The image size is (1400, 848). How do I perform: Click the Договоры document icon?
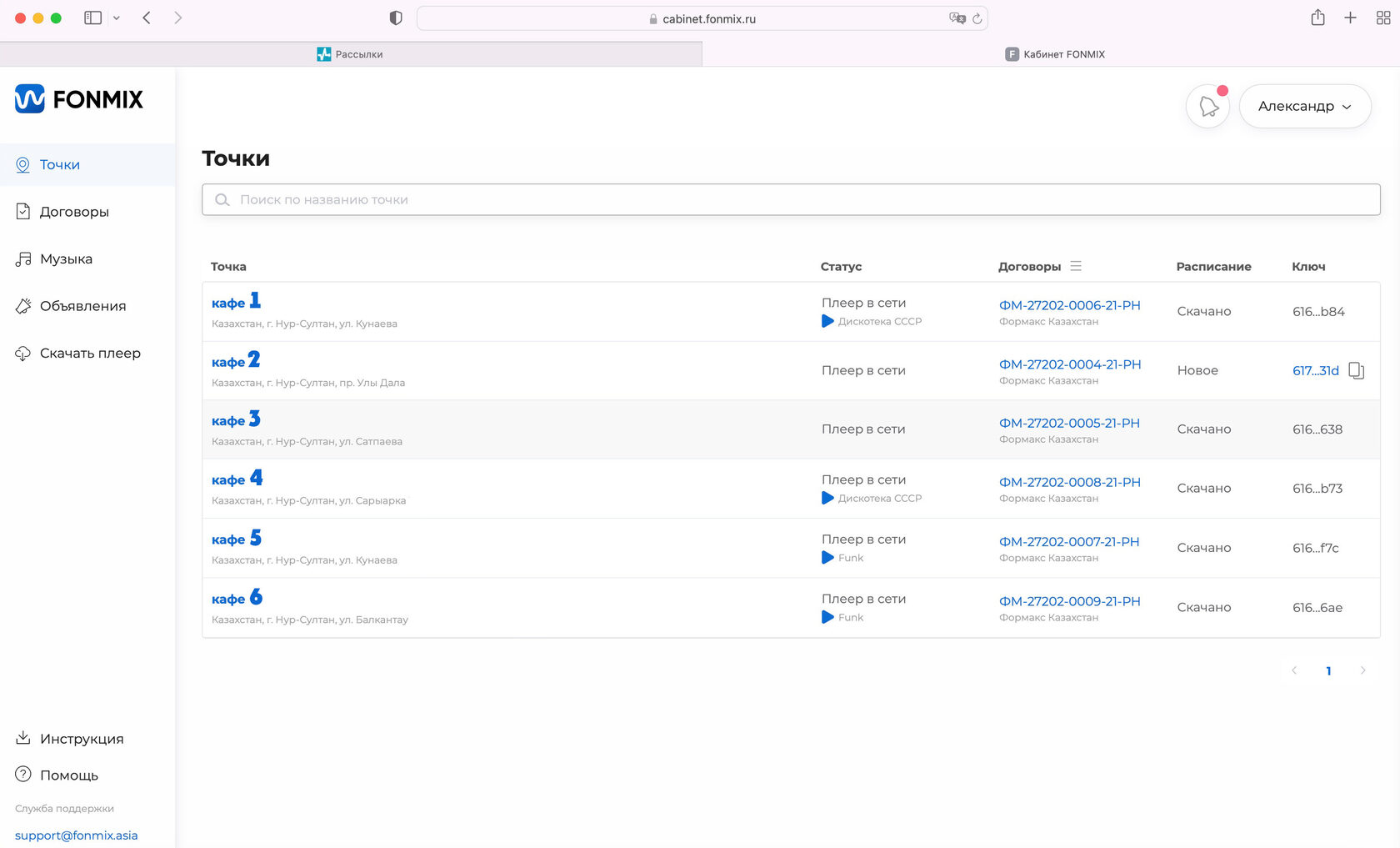pyautogui.click(x=23, y=212)
